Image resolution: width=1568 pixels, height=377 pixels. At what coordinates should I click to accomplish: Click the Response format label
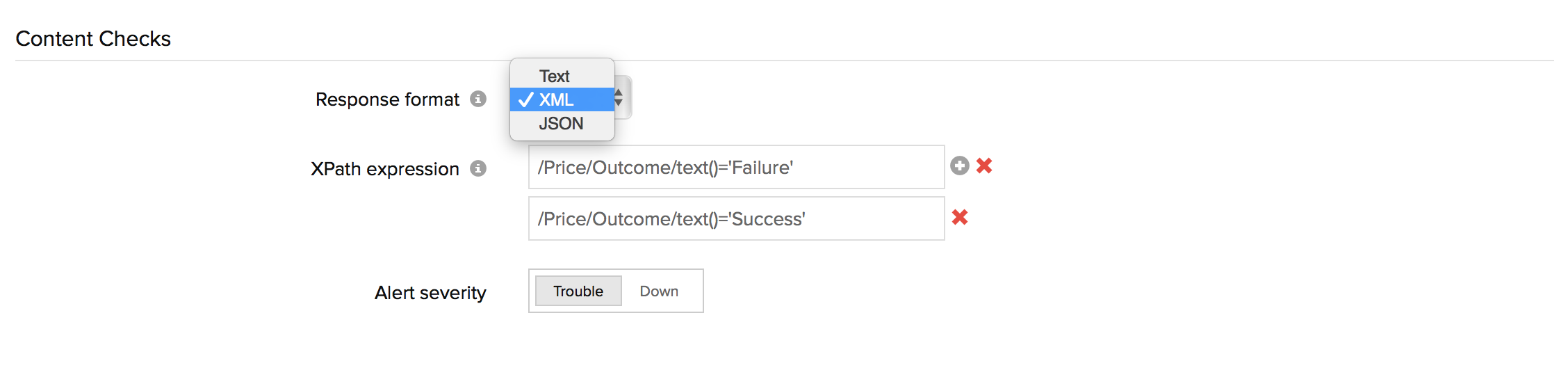[387, 99]
